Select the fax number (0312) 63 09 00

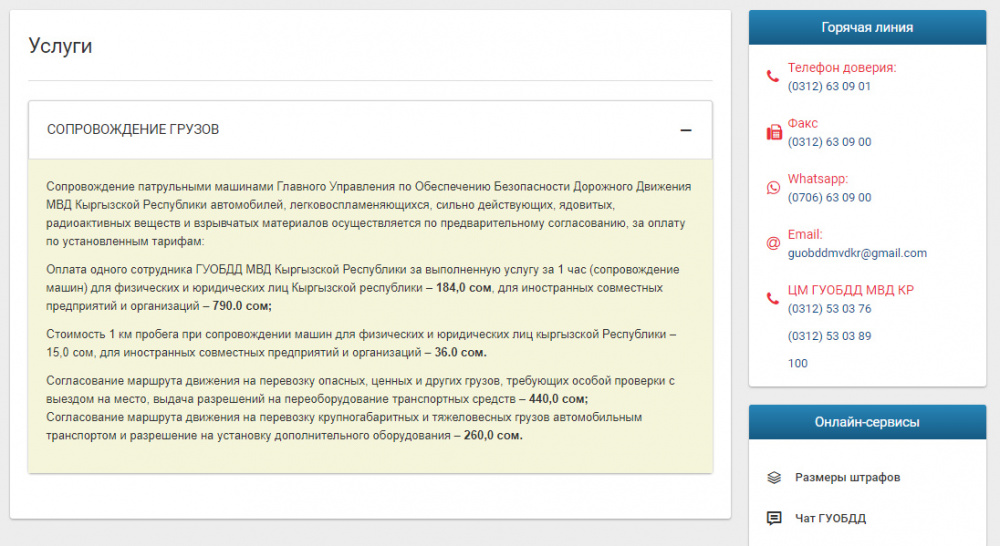click(x=829, y=142)
